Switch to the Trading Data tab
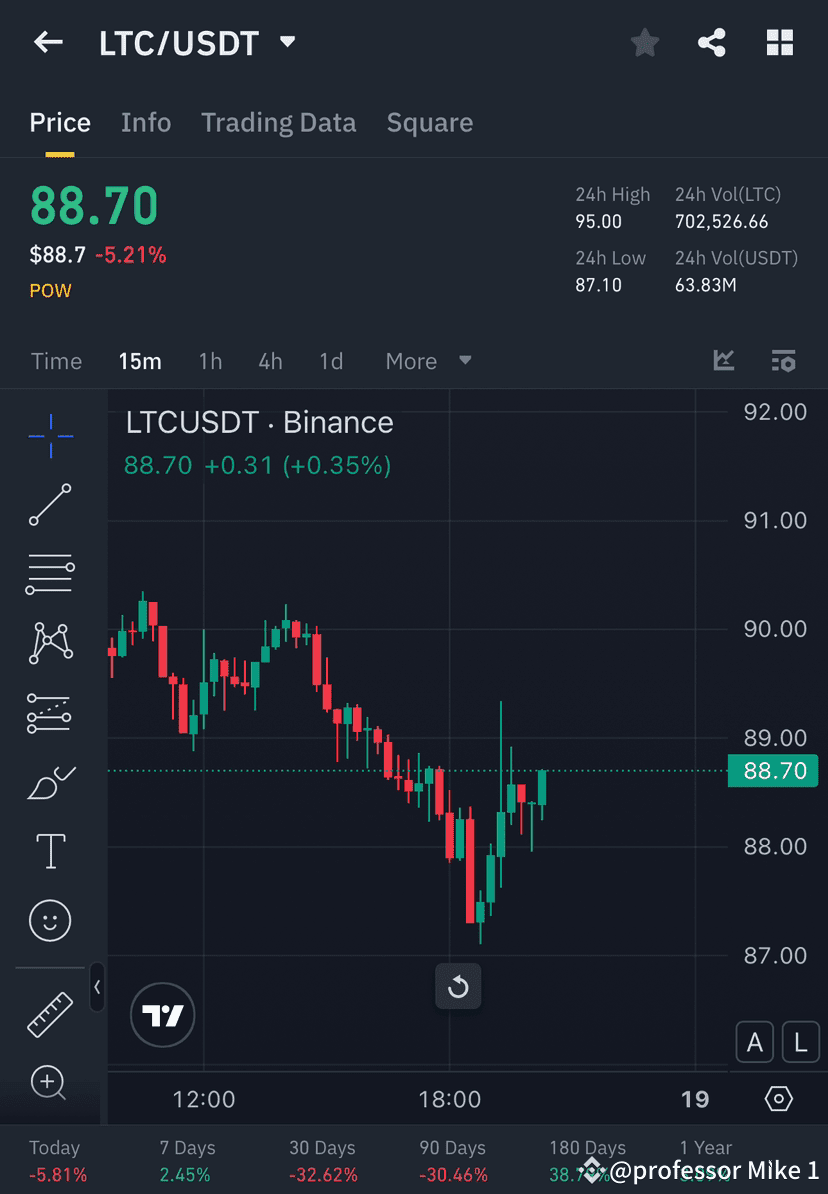This screenshot has width=828, height=1194. coord(279,122)
